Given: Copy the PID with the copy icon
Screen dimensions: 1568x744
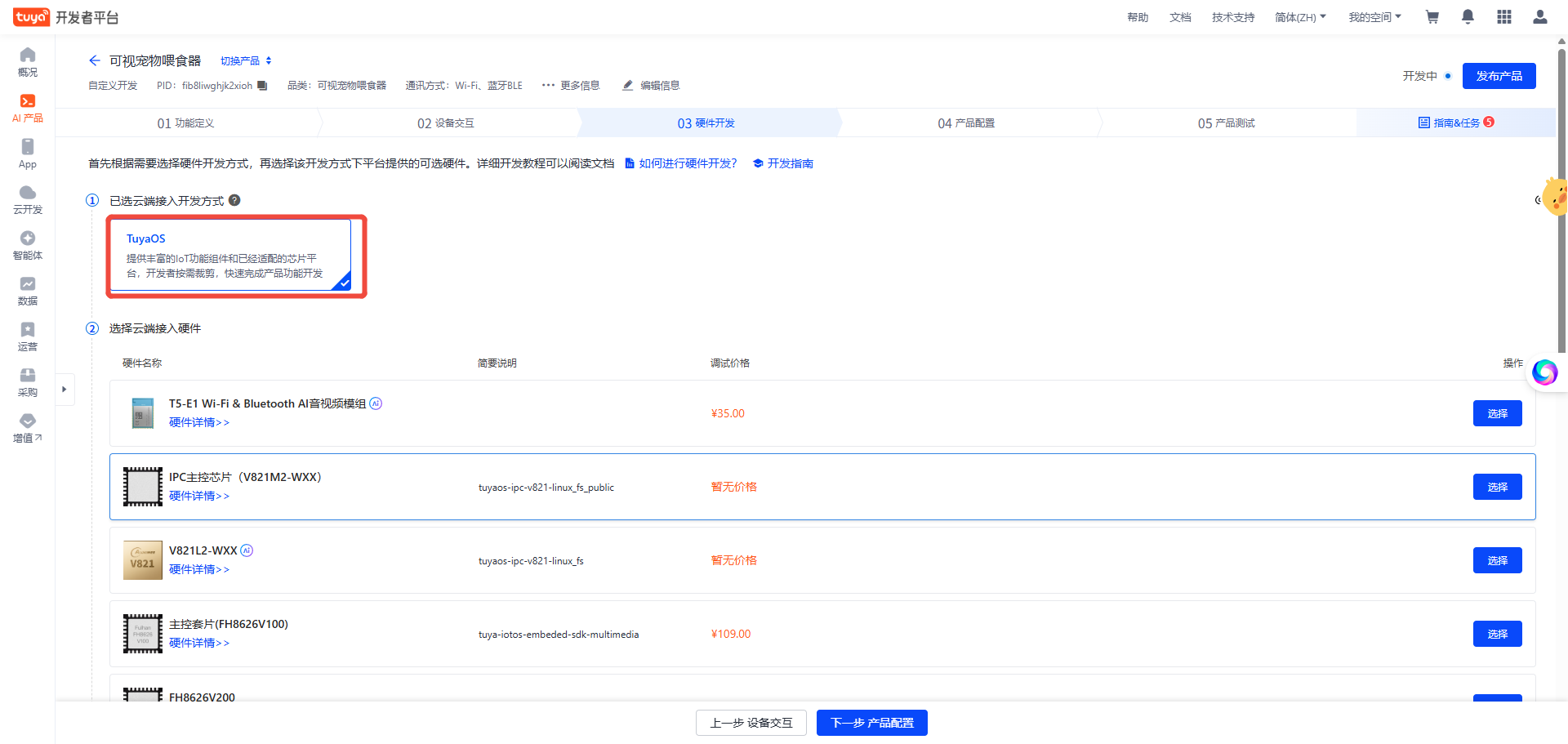Looking at the screenshot, I should point(262,86).
